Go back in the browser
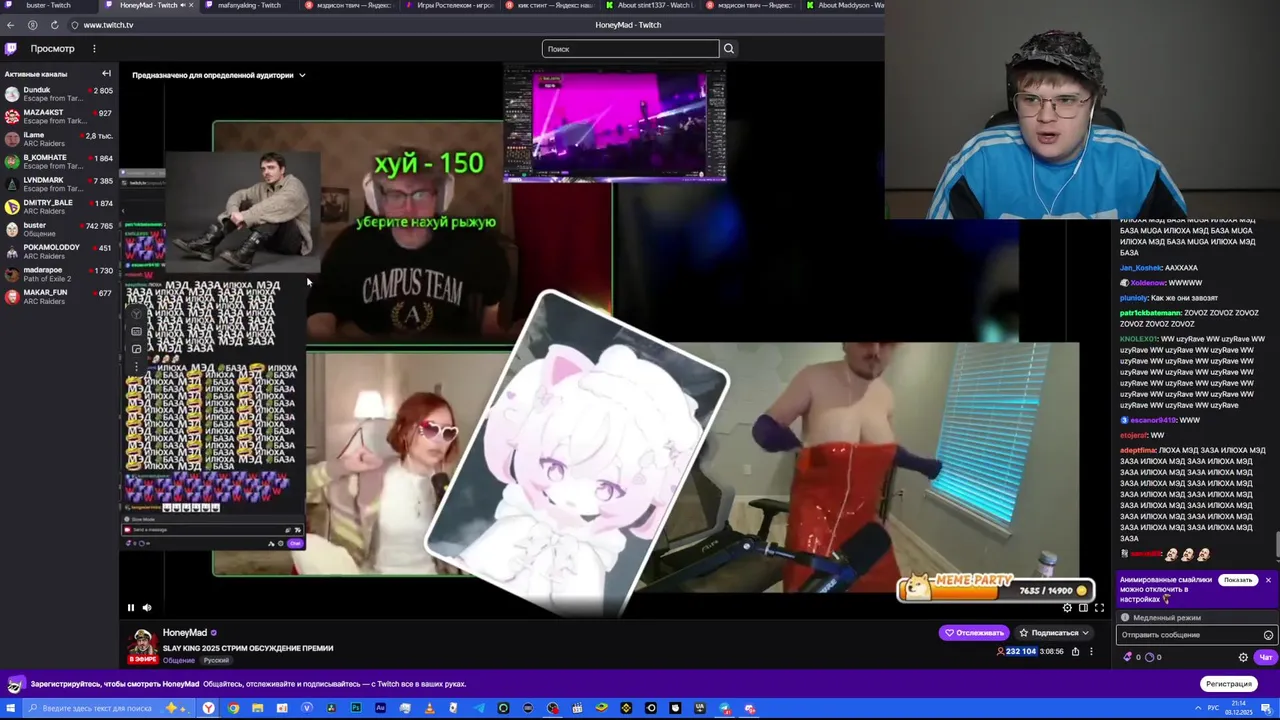Viewport: 1280px width, 720px height. pos(11,25)
